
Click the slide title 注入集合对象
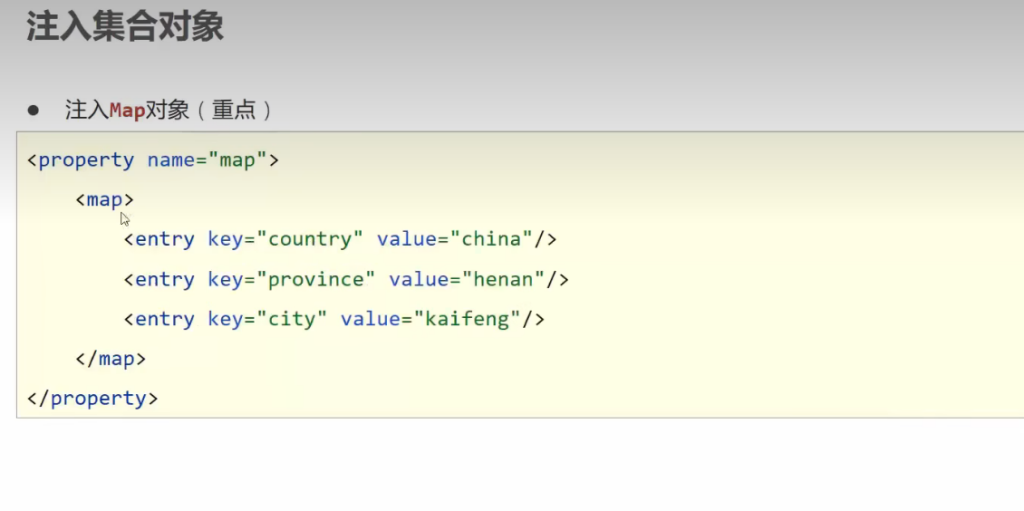coord(124,27)
